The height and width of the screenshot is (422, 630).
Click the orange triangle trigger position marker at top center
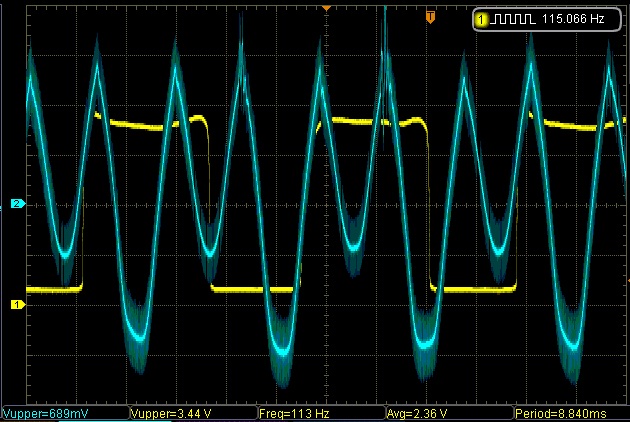pyautogui.click(x=325, y=6)
